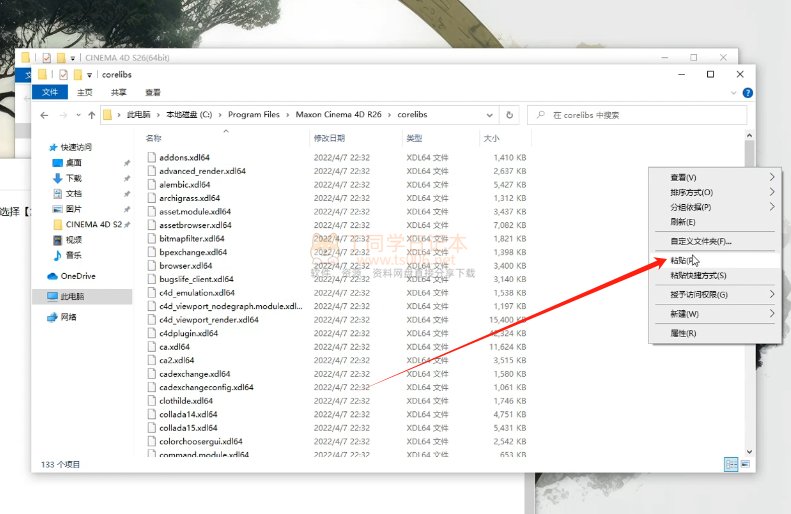Click the Back navigation arrow
Screen dimensions: 791x514
pyautogui.click(x=44, y=115)
